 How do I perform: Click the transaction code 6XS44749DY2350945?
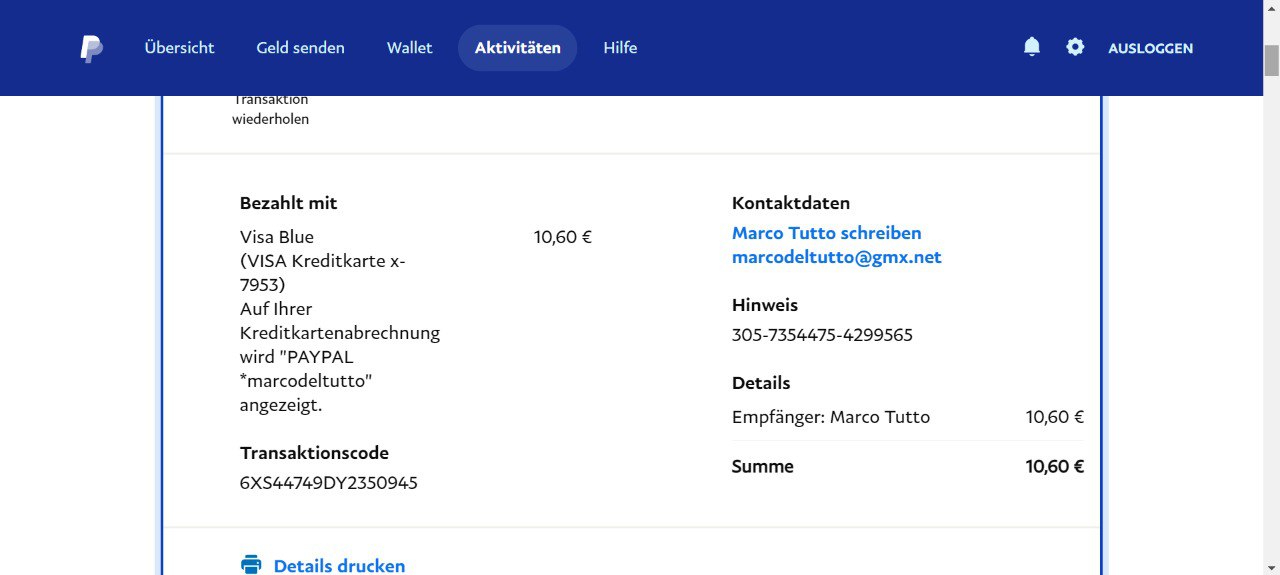(x=328, y=483)
